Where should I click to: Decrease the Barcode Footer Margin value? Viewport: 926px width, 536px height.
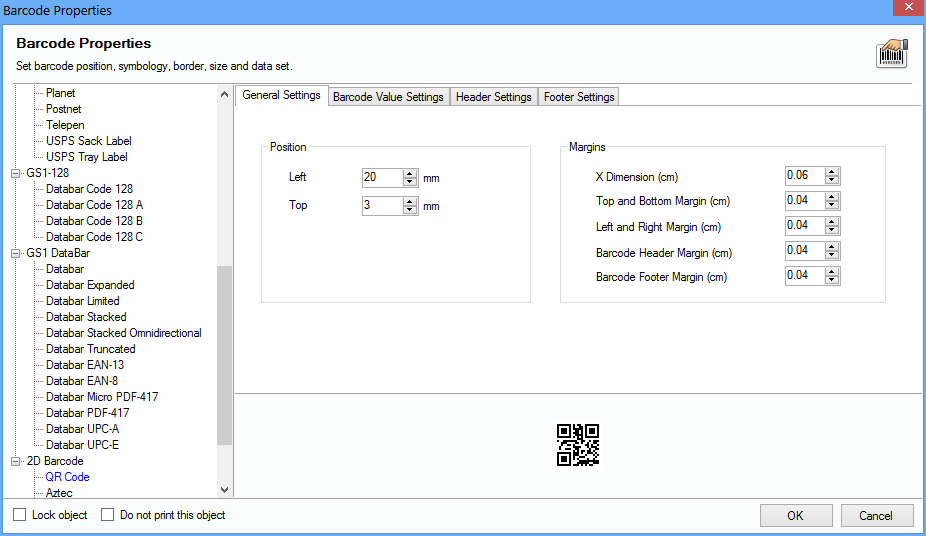tap(832, 280)
